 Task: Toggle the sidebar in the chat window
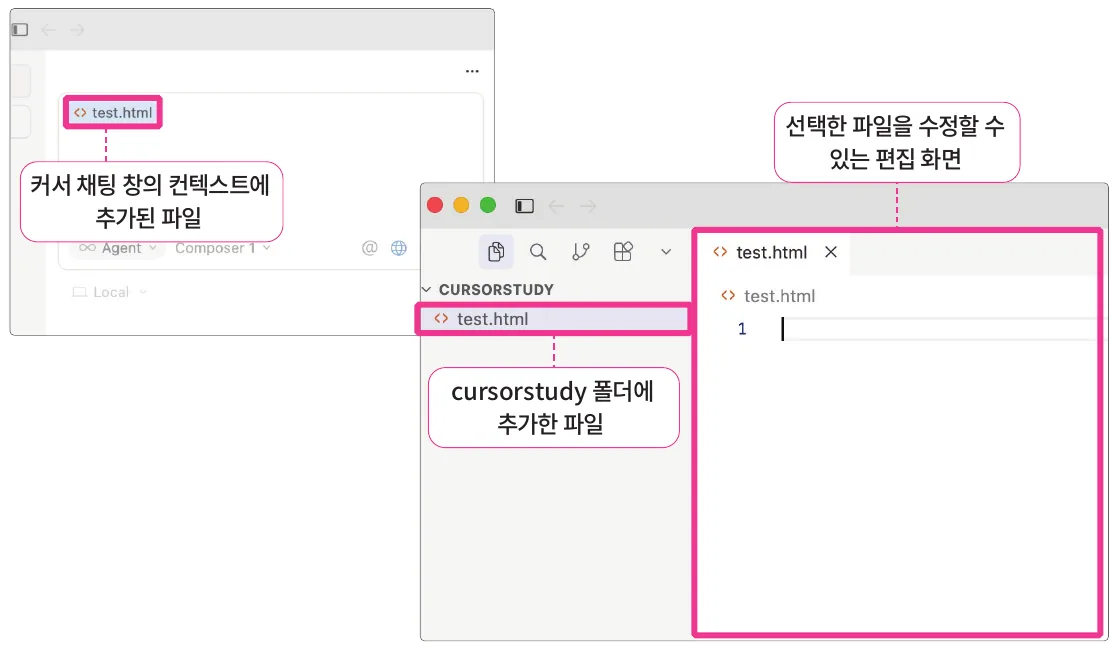pos(20,30)
